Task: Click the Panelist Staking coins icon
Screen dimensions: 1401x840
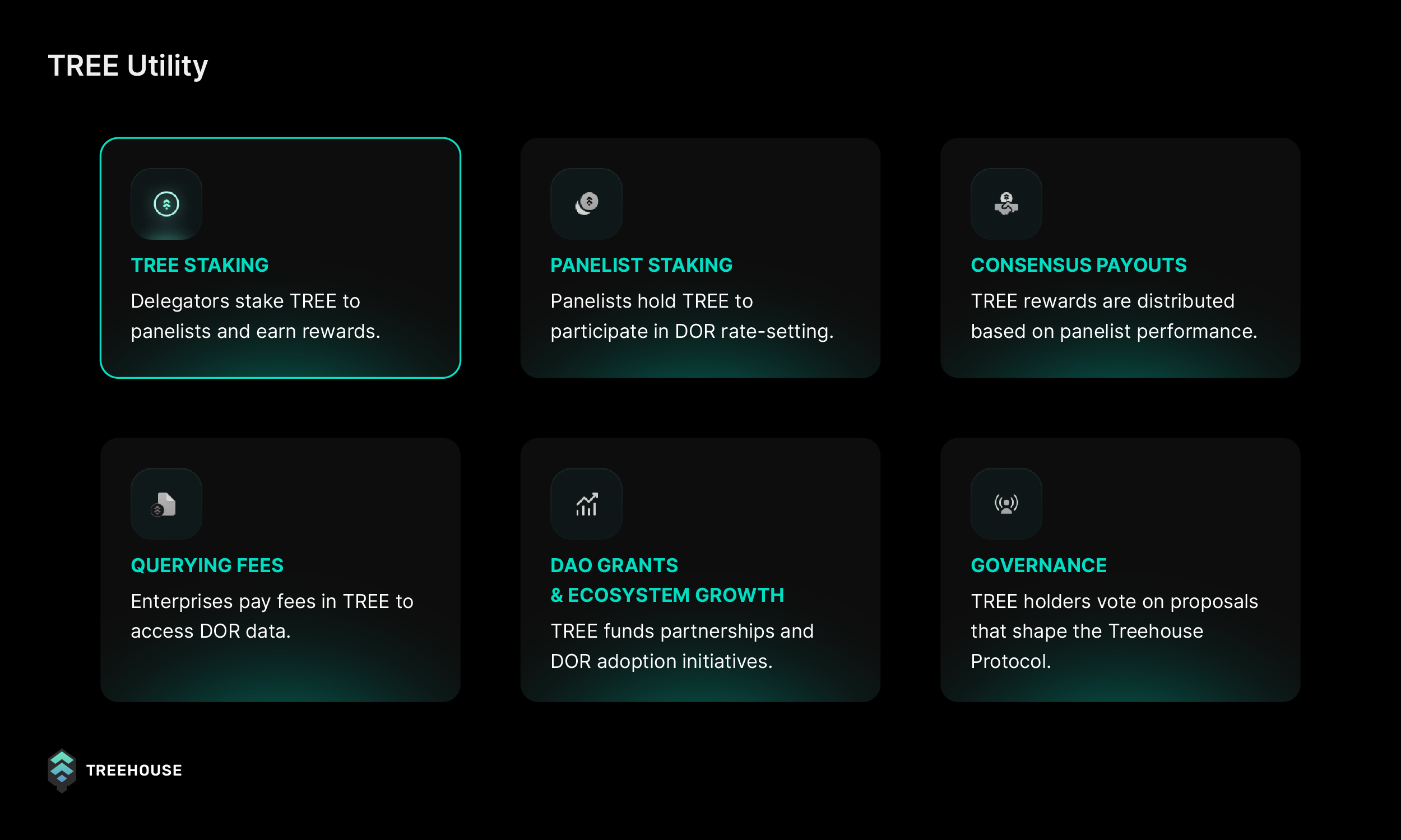Action: (x=586, y=204)
